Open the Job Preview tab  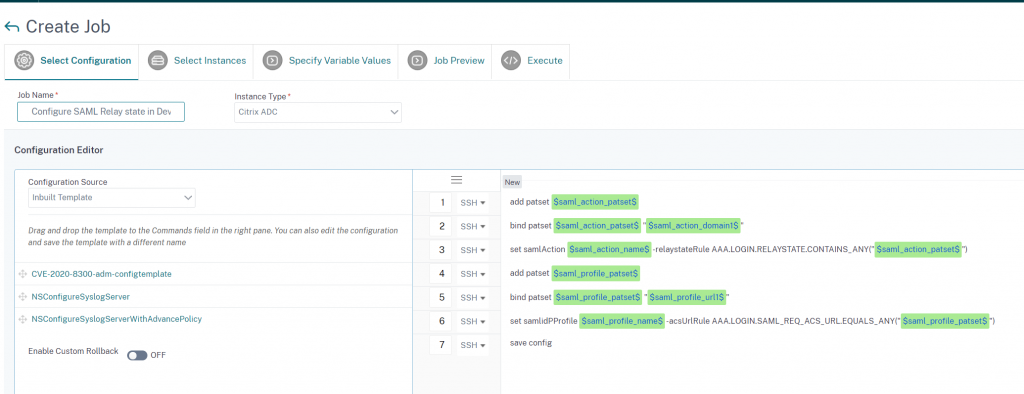point(445,61)
